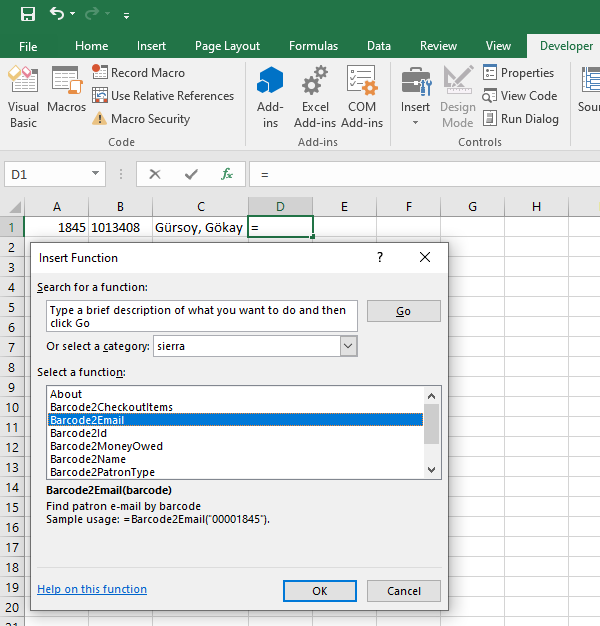Select Barcode2Id function

pos(236,433)
